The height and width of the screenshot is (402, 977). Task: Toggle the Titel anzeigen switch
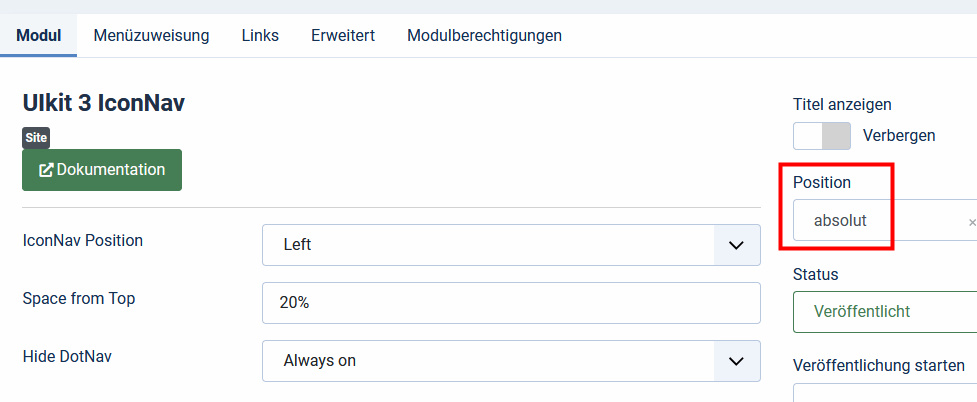click(822, 136)
